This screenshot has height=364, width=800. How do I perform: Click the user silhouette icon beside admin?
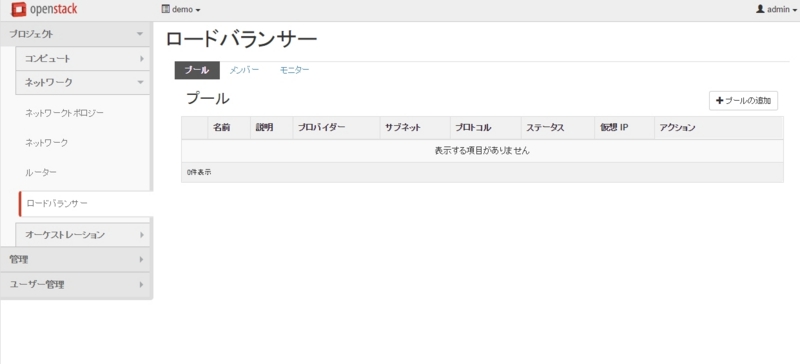pos(760,9)
